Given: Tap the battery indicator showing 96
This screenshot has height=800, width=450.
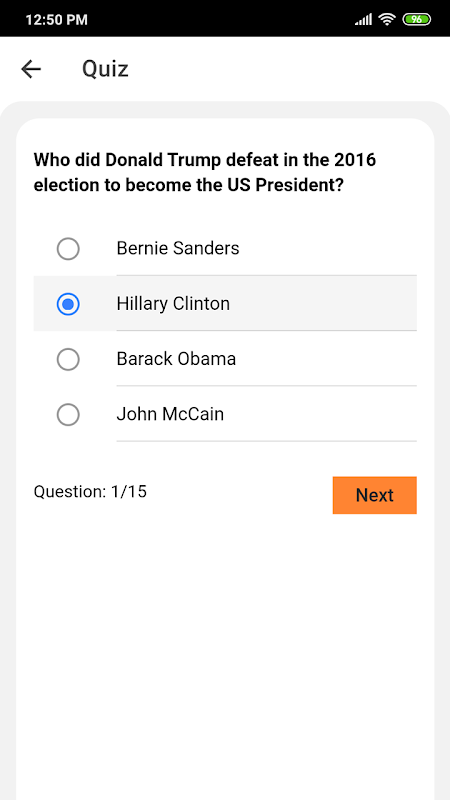Looking at the screenshot, I should tap(417, 19).
